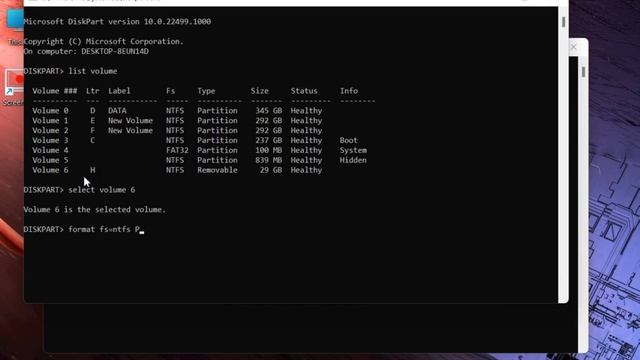Click 'NTFS' in the Volume 0 row
The width and height of the screenshot is (640, 360).
click(x=175, y=111)
